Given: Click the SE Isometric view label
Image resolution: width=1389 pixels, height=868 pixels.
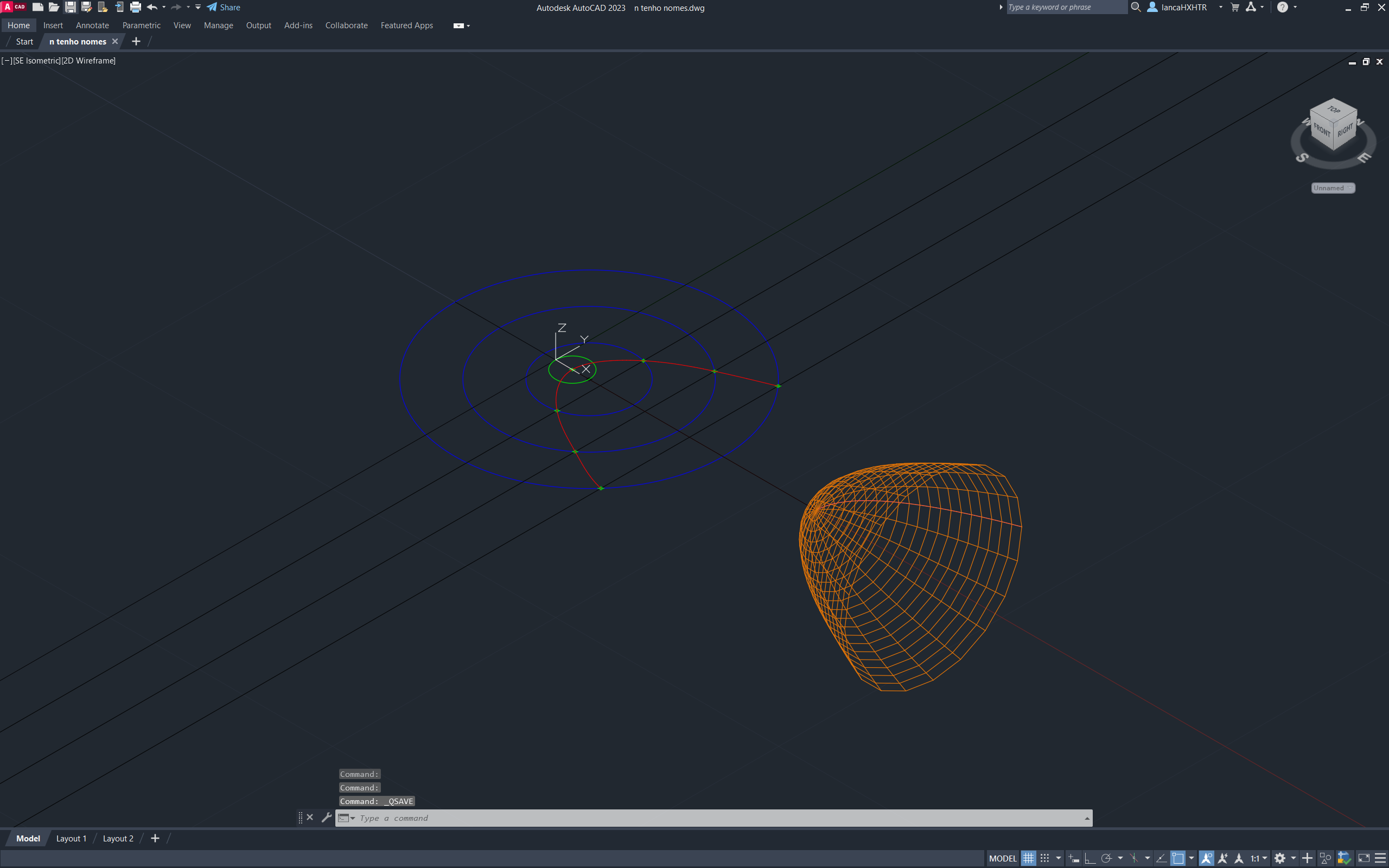Looking at the screenshot, I should [x=37, y=60].
